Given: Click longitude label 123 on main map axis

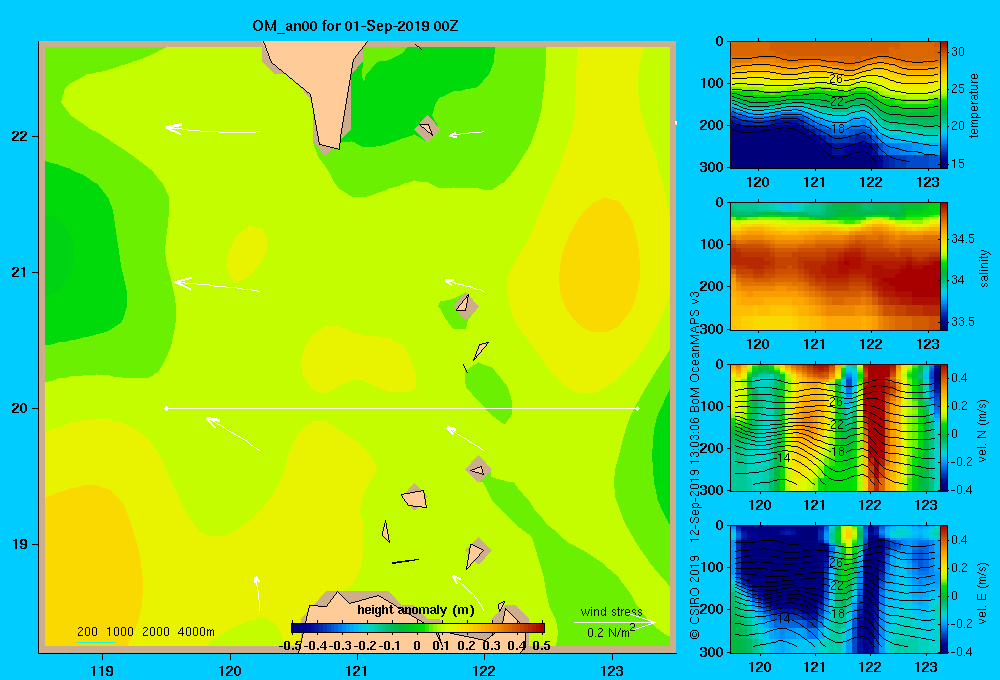Looking at the screenshot, I should [x=612, y=670].
